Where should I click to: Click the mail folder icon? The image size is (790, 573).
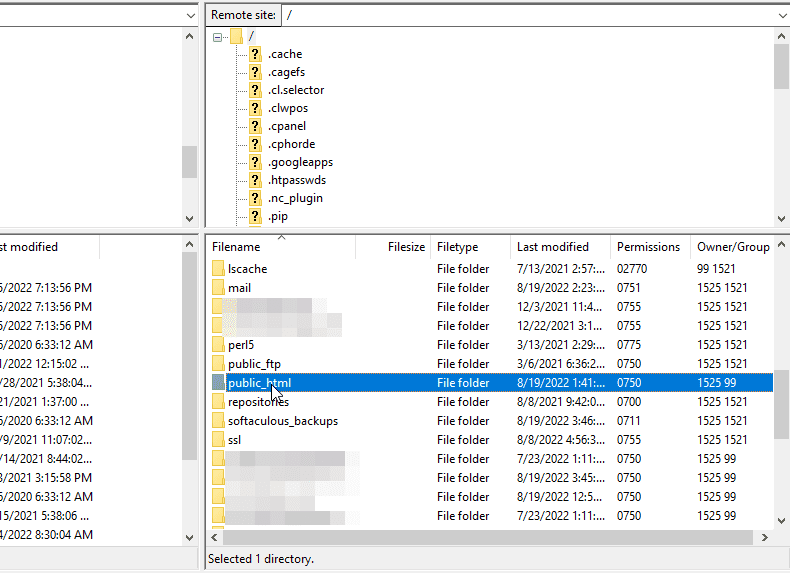pos(218,288)
